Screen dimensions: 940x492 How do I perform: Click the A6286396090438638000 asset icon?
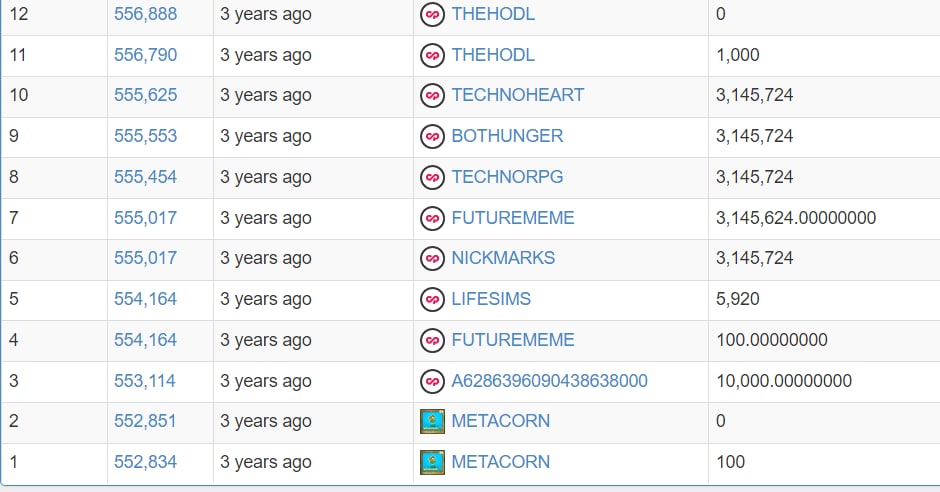click(x=432, y=381)
